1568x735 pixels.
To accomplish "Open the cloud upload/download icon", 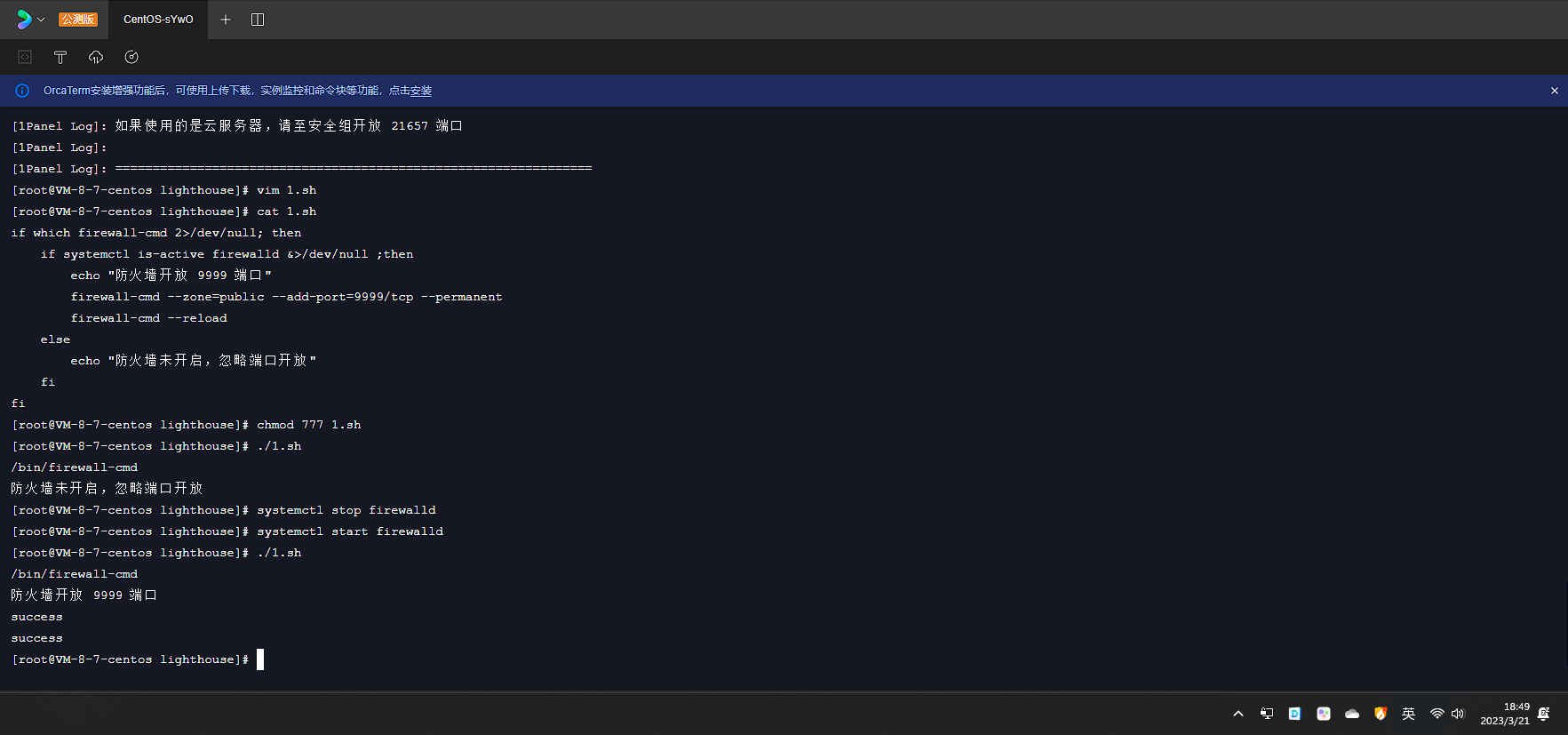I will pyautogui.click(x=96, y=57).
